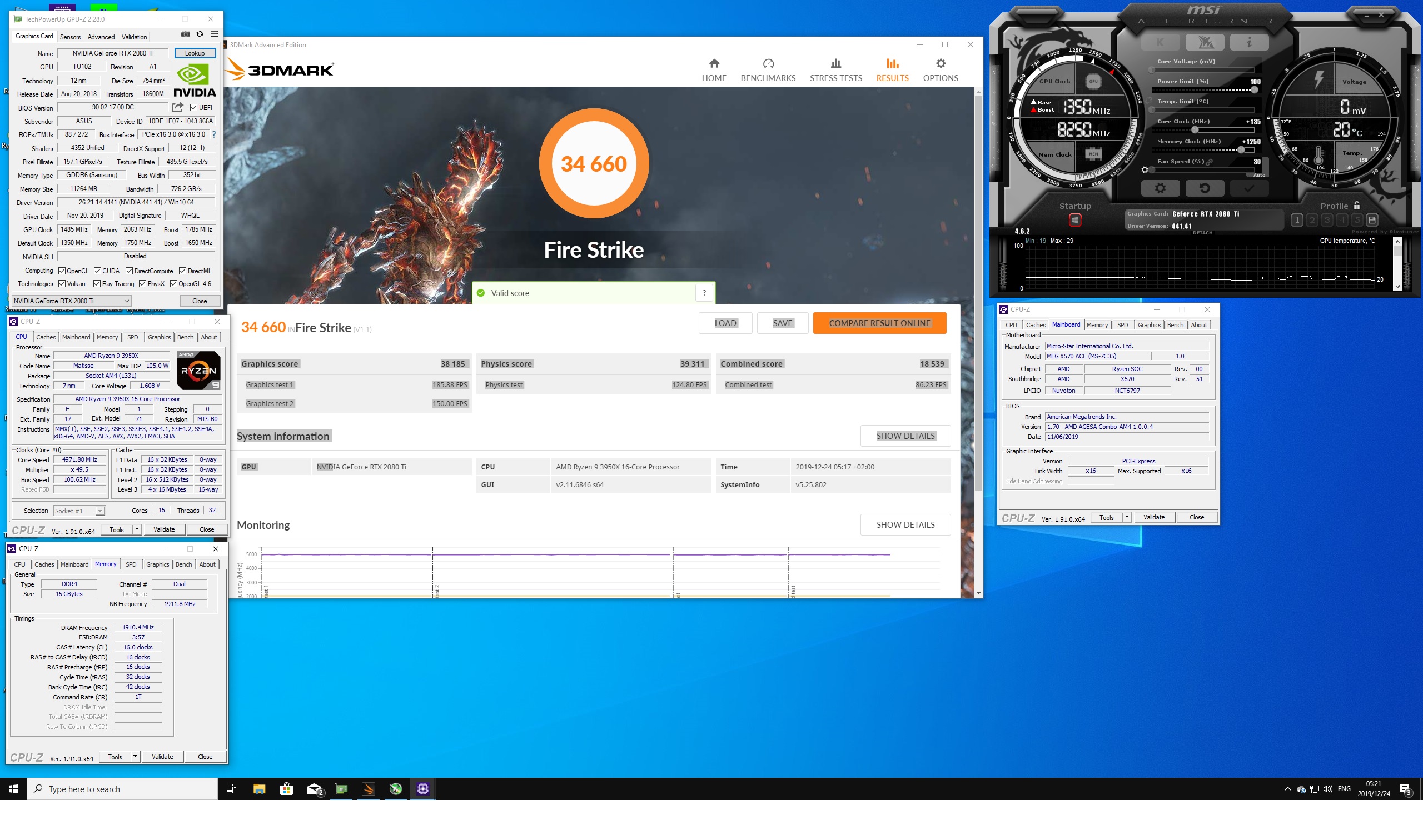Screen dimensions: 1423x840
Task: Click Lookup button in GPU-Z
Action: pyautogui.click(x=195, y=53)
